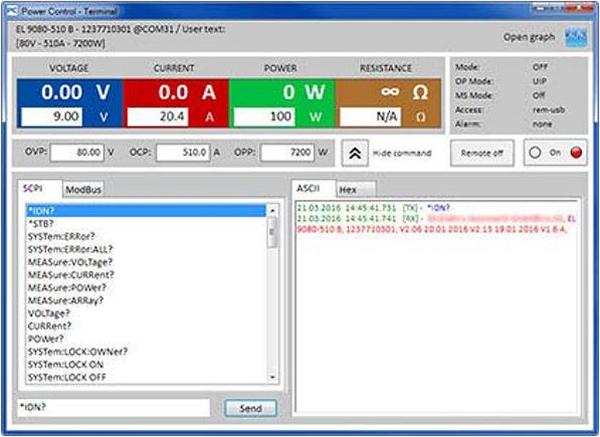Click the Open graph icon
The height and width of the screenshot is (437, 600).
575,37
